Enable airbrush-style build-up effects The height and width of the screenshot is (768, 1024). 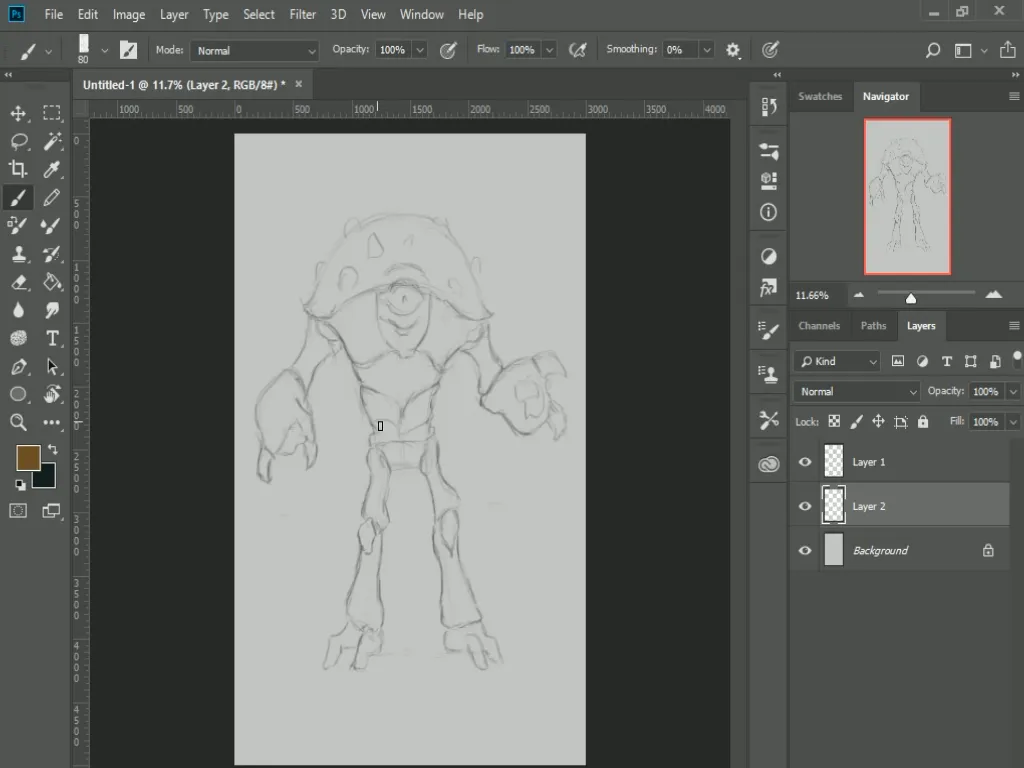[x=577, y=50]
